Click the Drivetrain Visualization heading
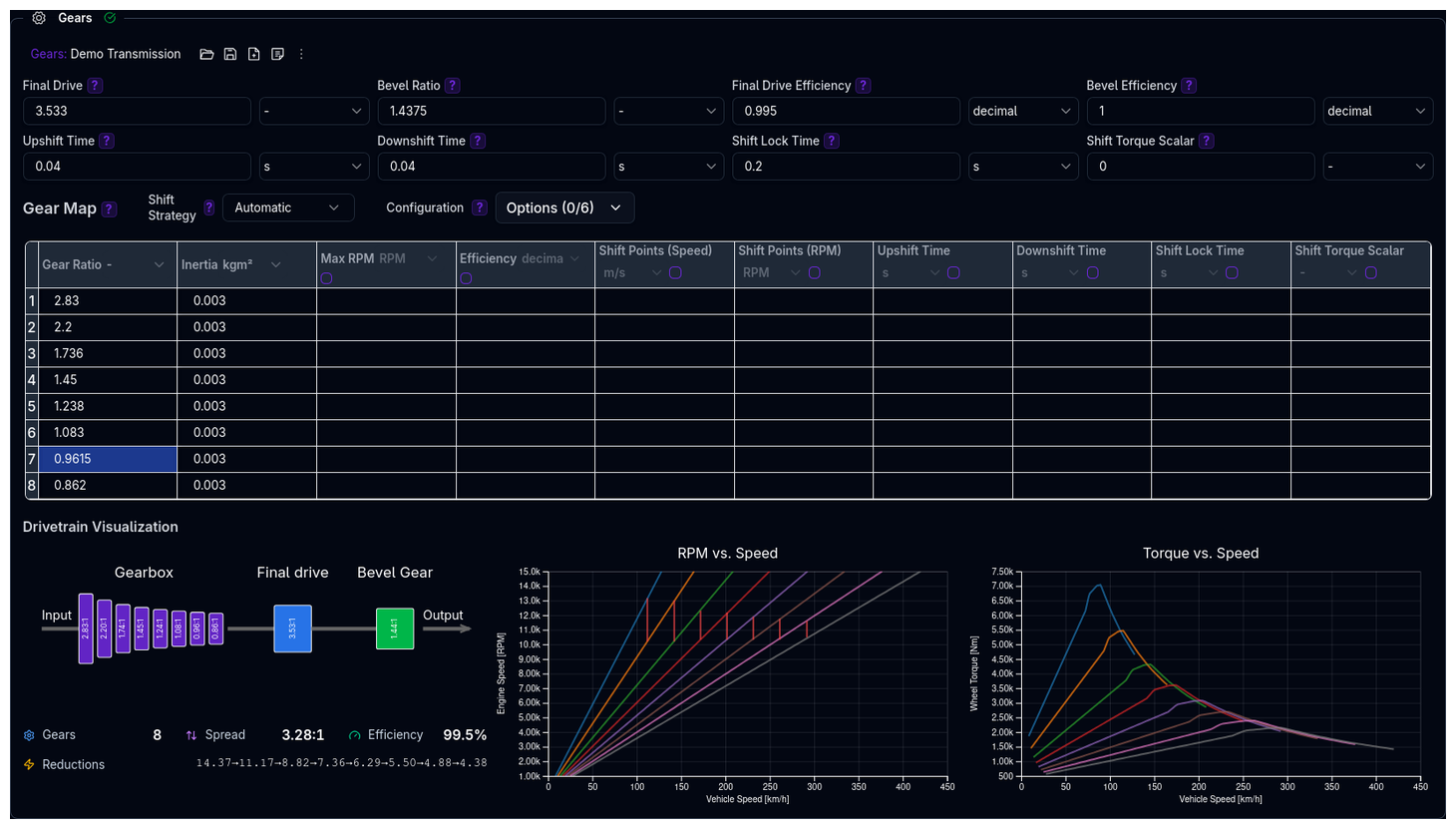Screen dimensions: 1456x829 coord(100,527)
